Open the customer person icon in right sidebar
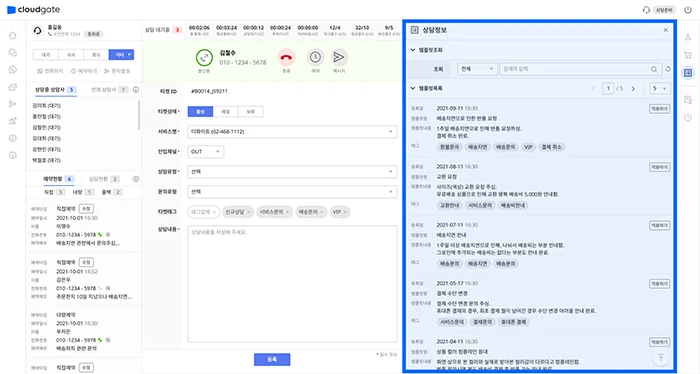Viewport: 700px width, 374px height. coord(688,38)
